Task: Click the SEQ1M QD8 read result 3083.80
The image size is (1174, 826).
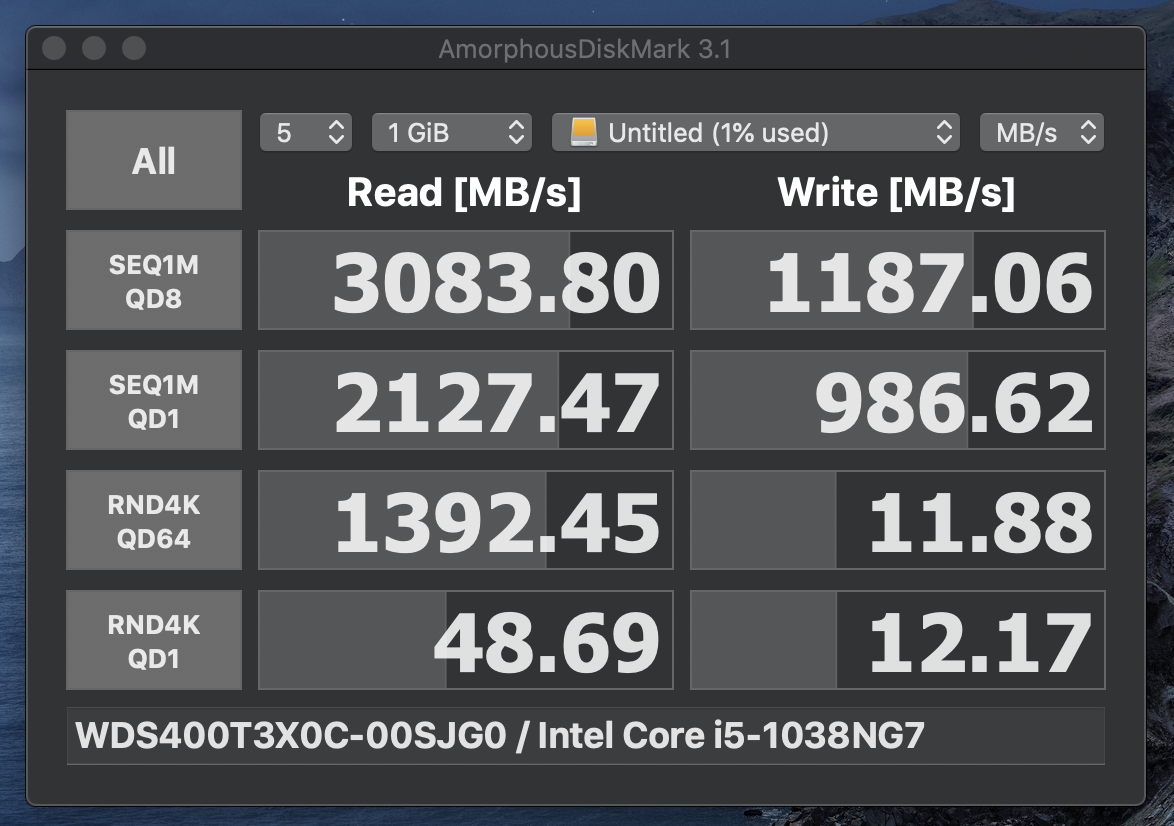Action: click(466, 280)
